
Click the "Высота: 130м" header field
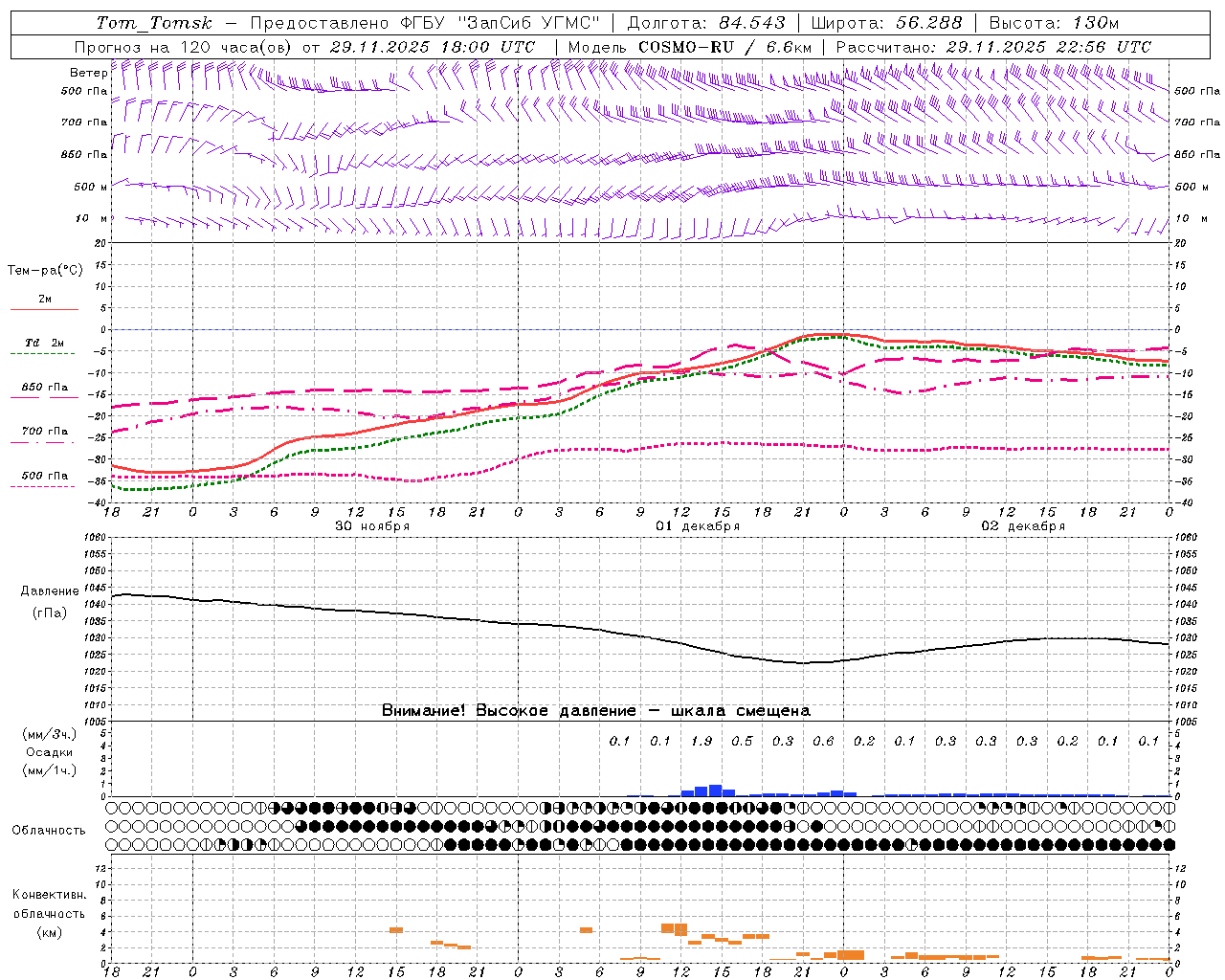pos(1054,23)
